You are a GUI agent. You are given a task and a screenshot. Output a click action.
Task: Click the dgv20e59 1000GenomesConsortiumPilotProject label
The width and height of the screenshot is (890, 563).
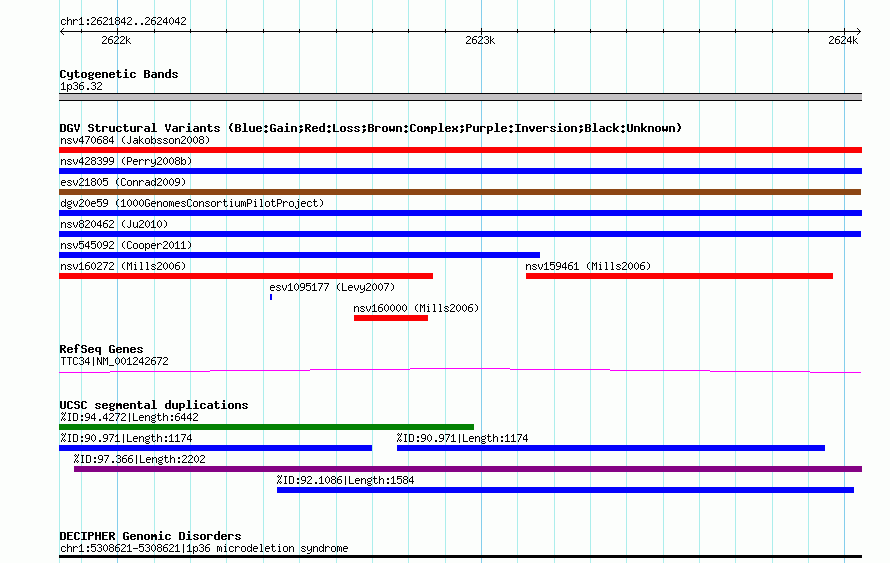[192, 203]
